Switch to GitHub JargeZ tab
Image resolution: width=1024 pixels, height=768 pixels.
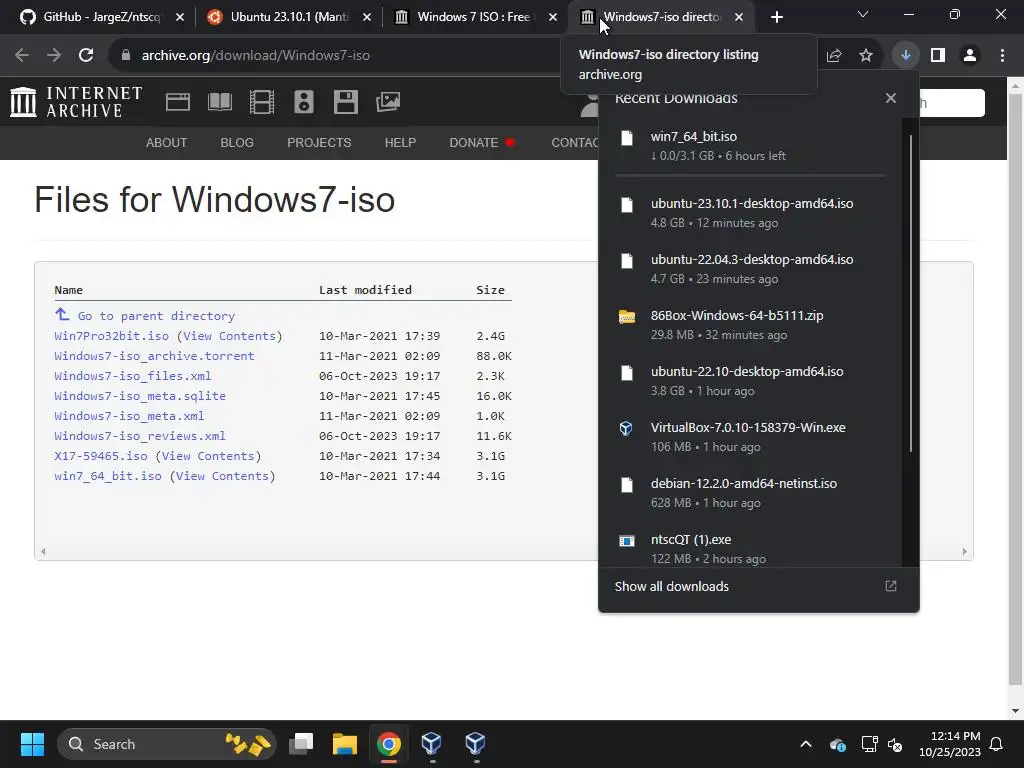coord(101,17)
